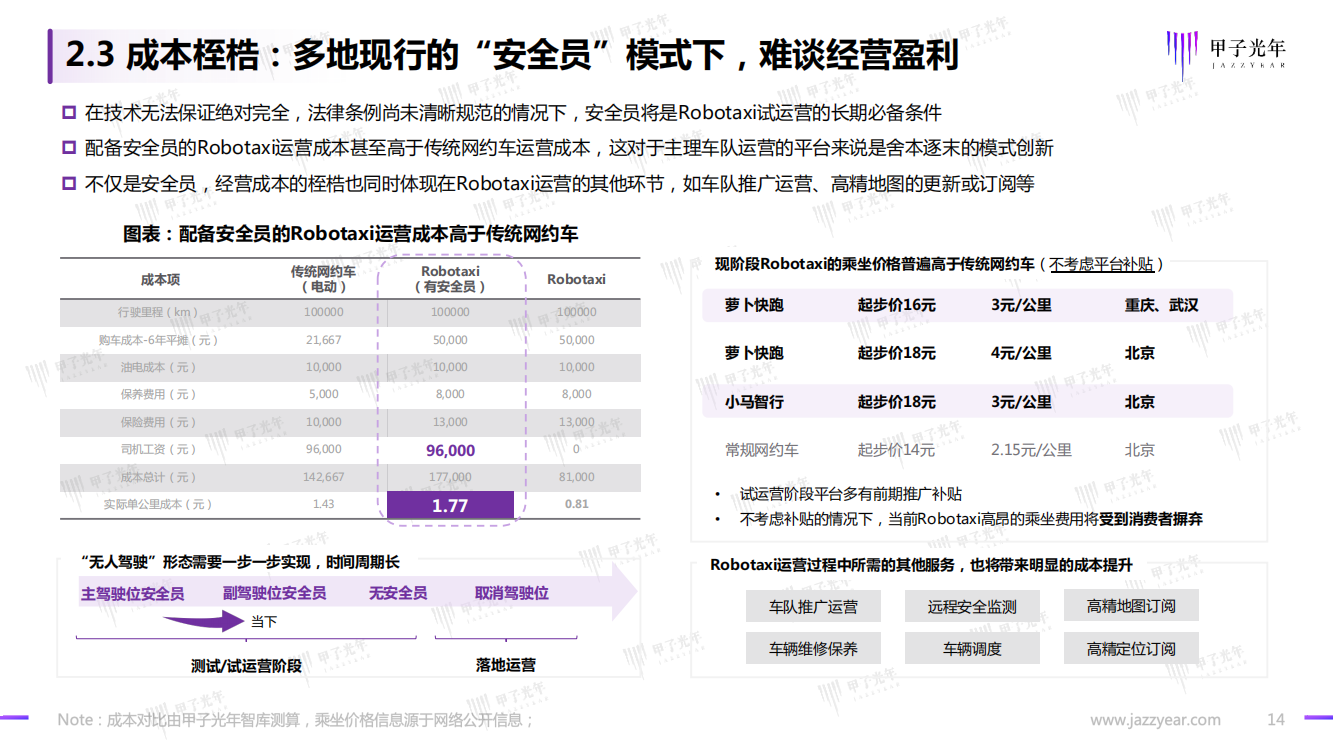Click the 小马智行 row name
The width and height of the screenshot is (1333, 750).
pos(754,402)
